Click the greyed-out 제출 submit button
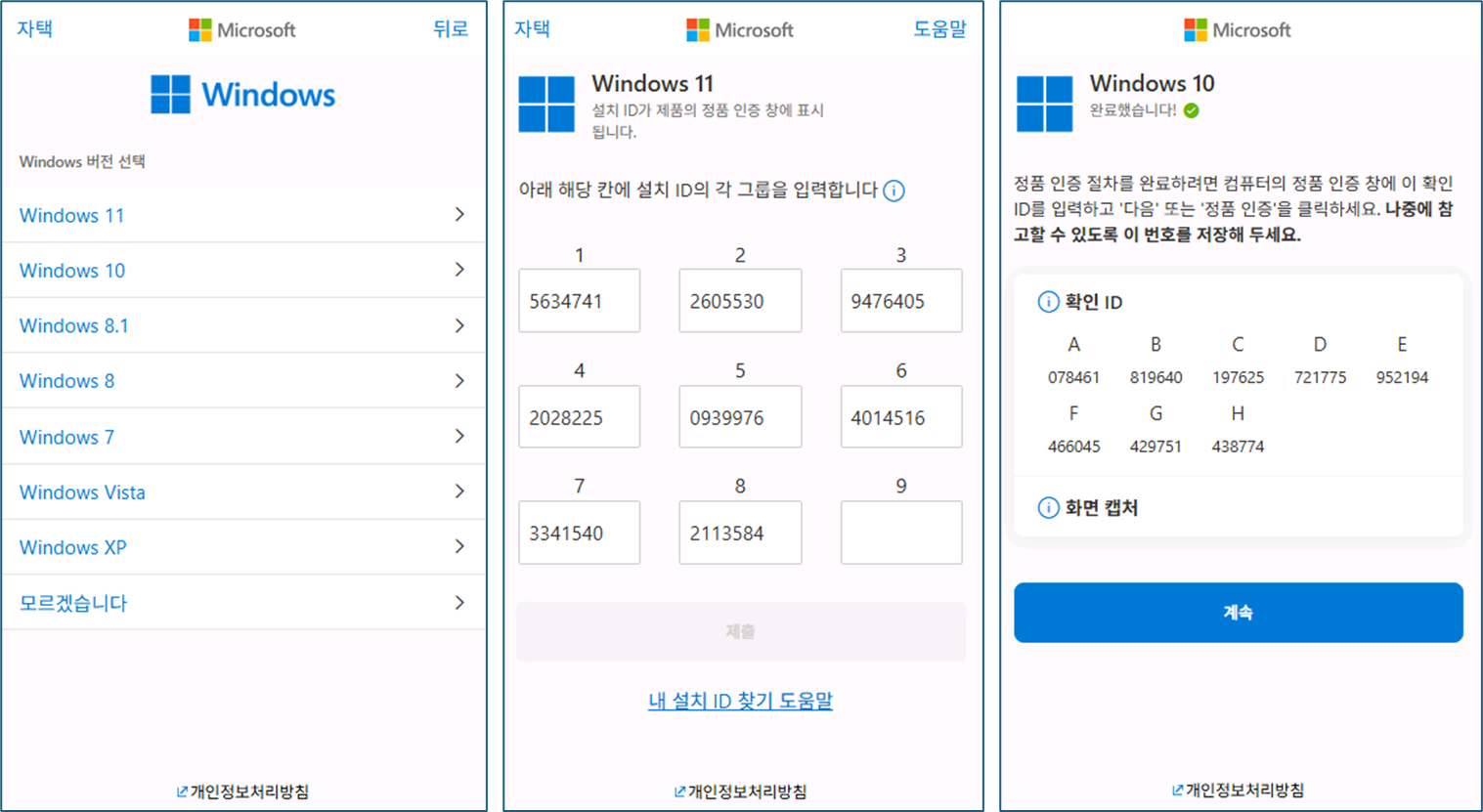This screenshot has width=1483, height=812. coord(741,631)
